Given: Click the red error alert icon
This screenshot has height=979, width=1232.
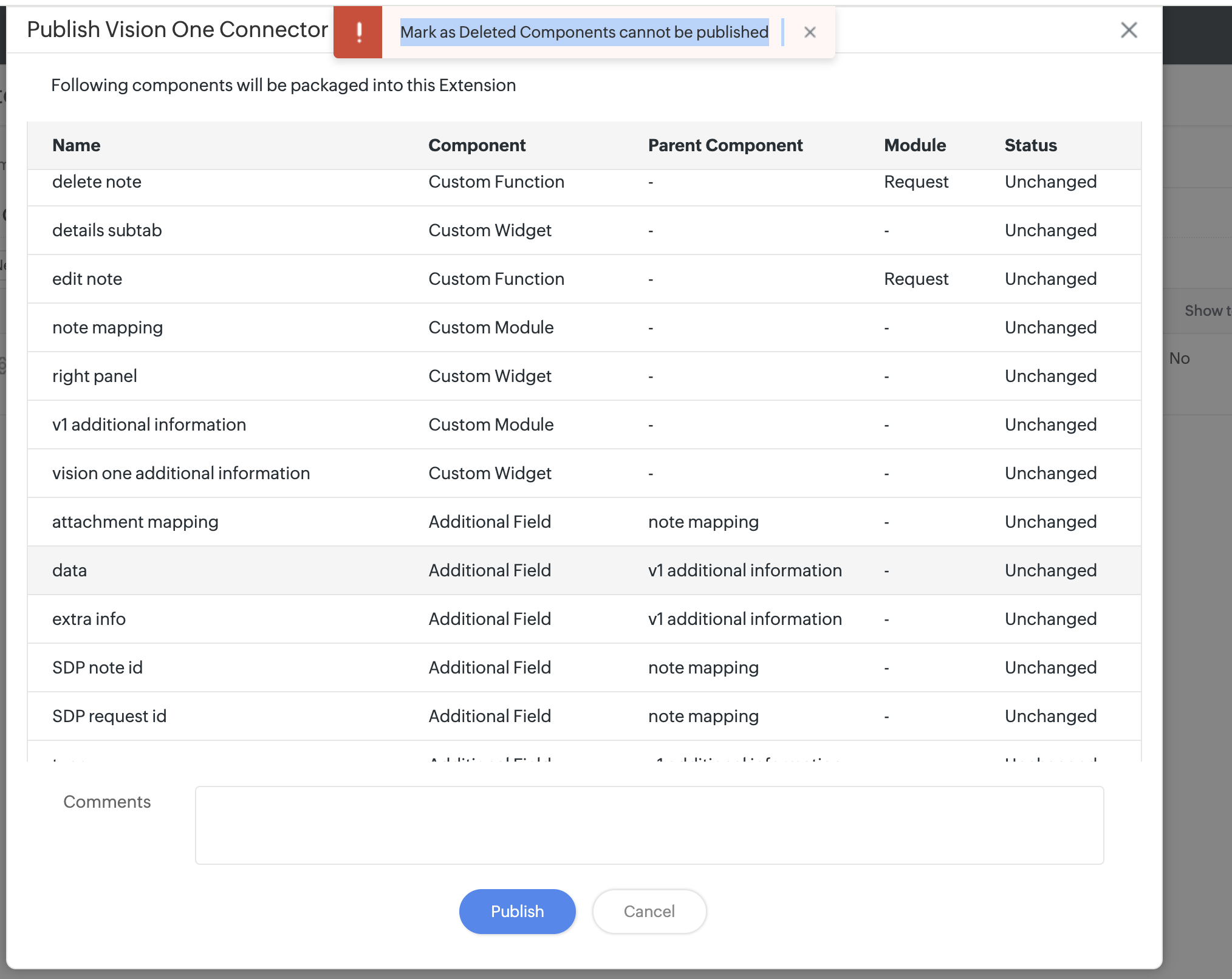Looking at the screenshot, I should pos(358,32).
